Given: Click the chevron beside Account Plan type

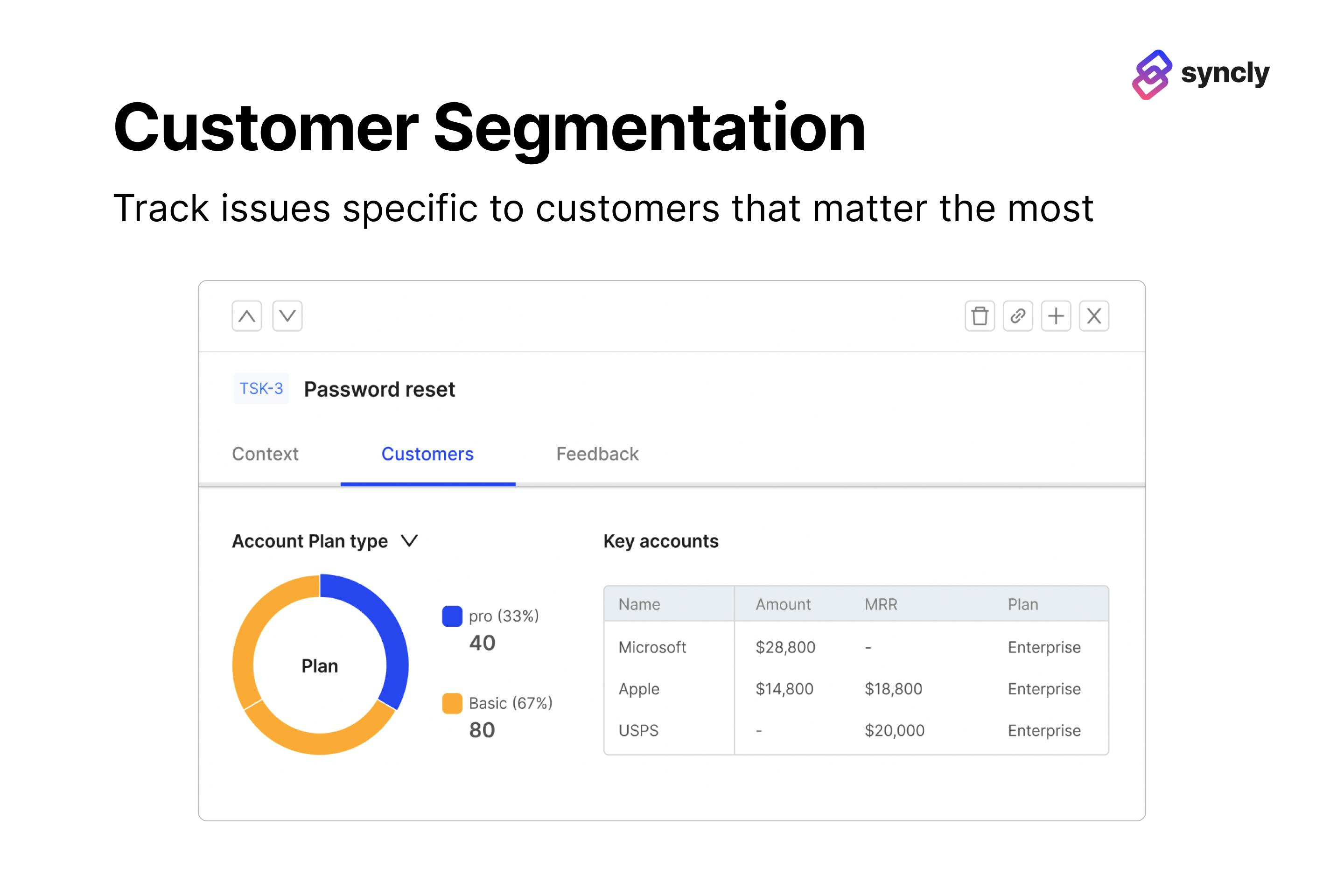Looking at the screenshot, I should (x=409, y=540).
